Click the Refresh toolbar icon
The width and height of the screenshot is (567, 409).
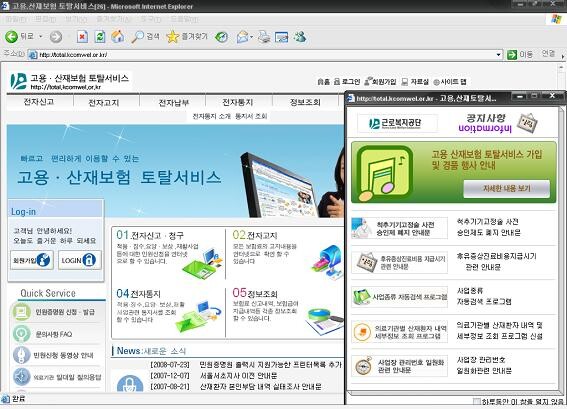[x=100, y=37]
